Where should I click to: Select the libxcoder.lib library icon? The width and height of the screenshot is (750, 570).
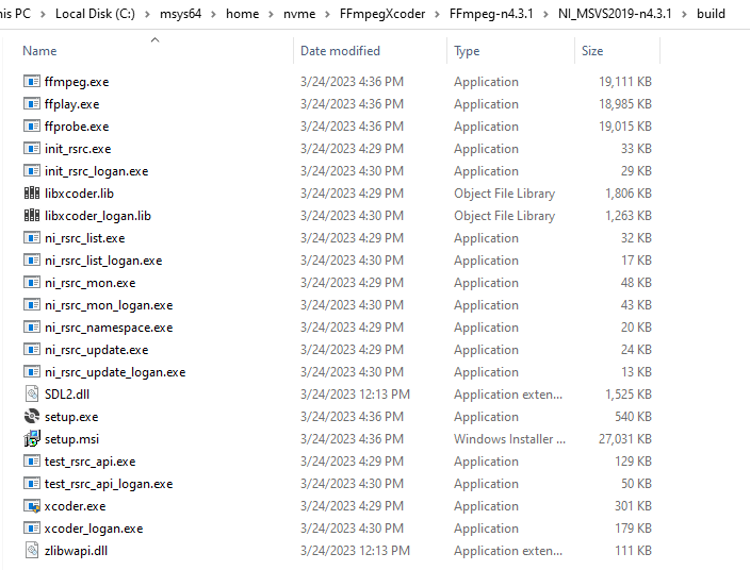pos(32,193)
